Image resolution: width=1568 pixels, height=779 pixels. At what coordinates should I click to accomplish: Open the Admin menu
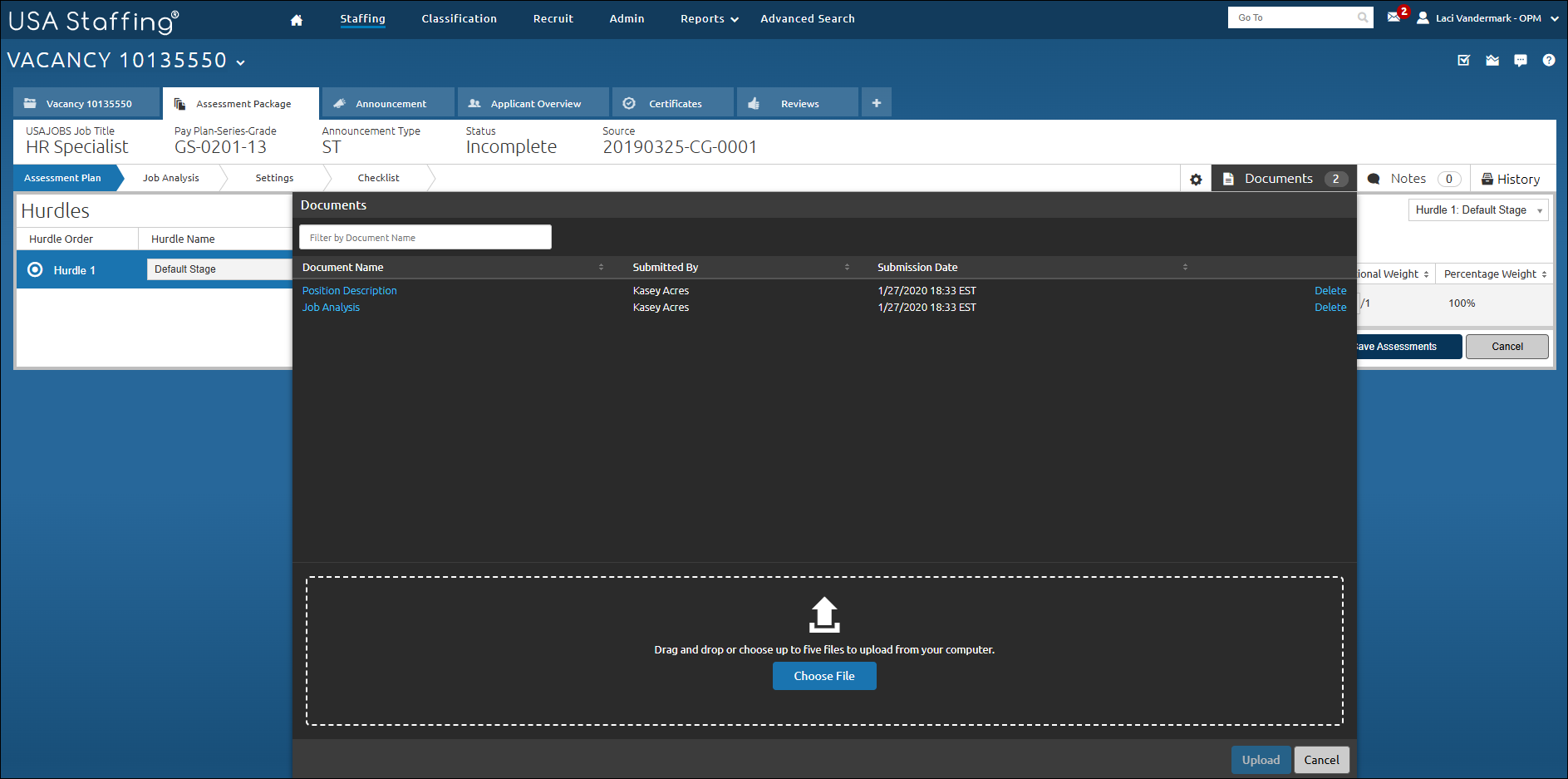click(x=627, y=18)
